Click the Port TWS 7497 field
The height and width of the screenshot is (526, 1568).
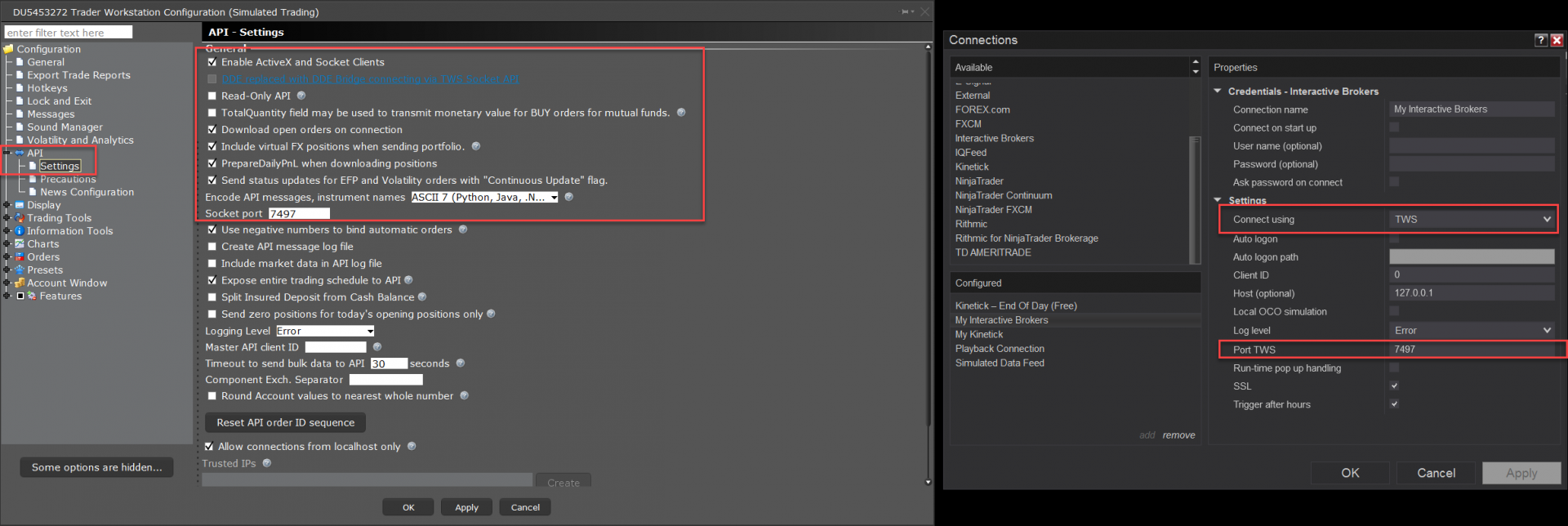coord(1472,350)
